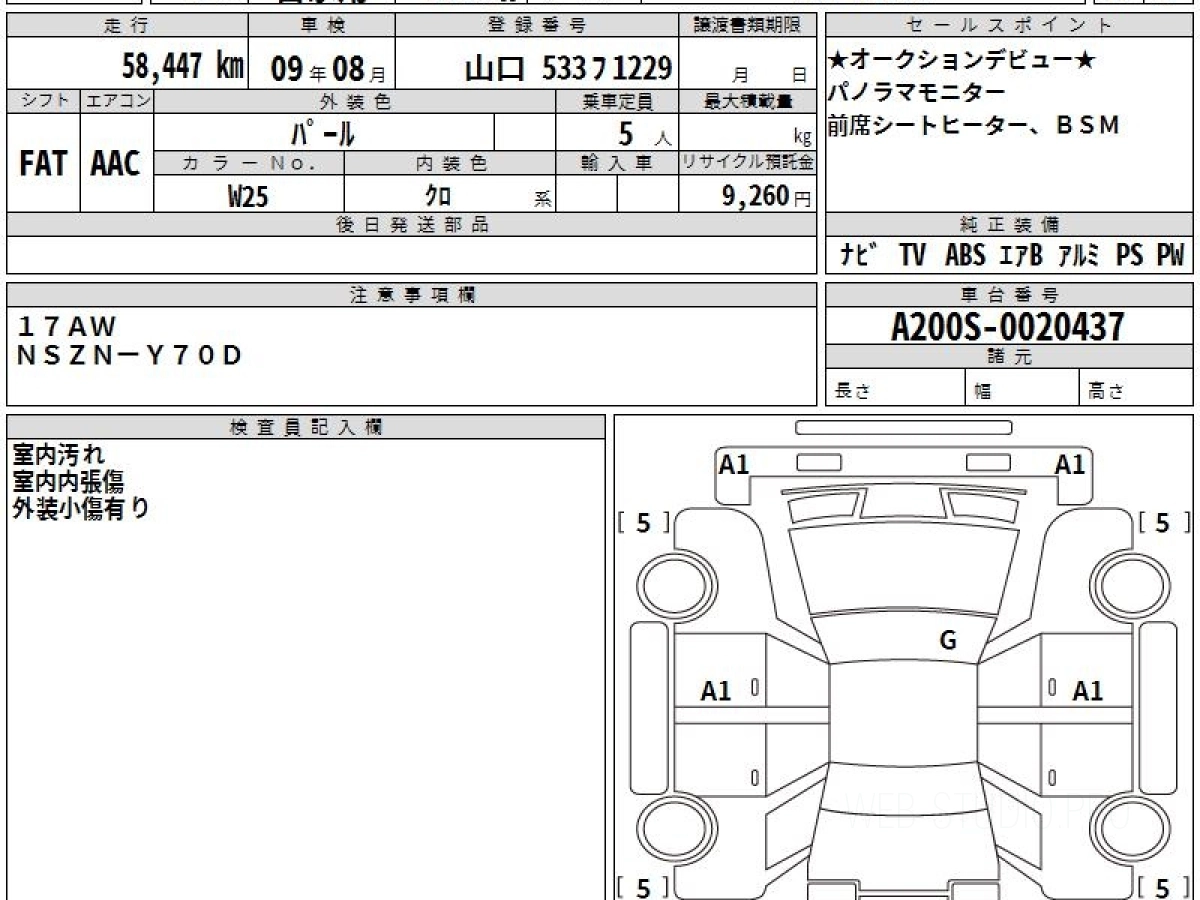The width and height of the screenshot is (1200, 900).
Task: Select chassis number A200S-0020437
Action: 1008,327
